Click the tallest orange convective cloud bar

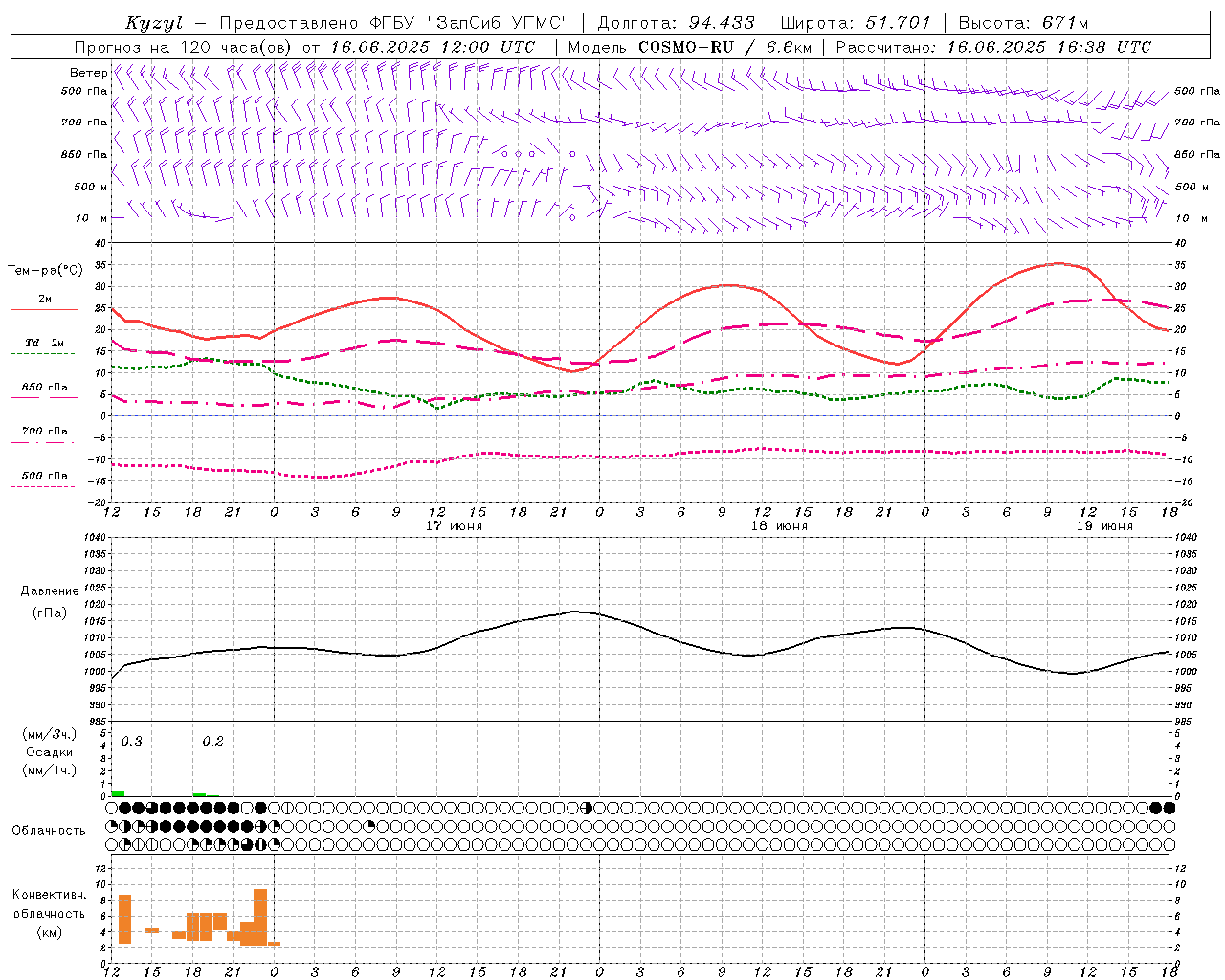pyautogui.click(x=260, y=917)
